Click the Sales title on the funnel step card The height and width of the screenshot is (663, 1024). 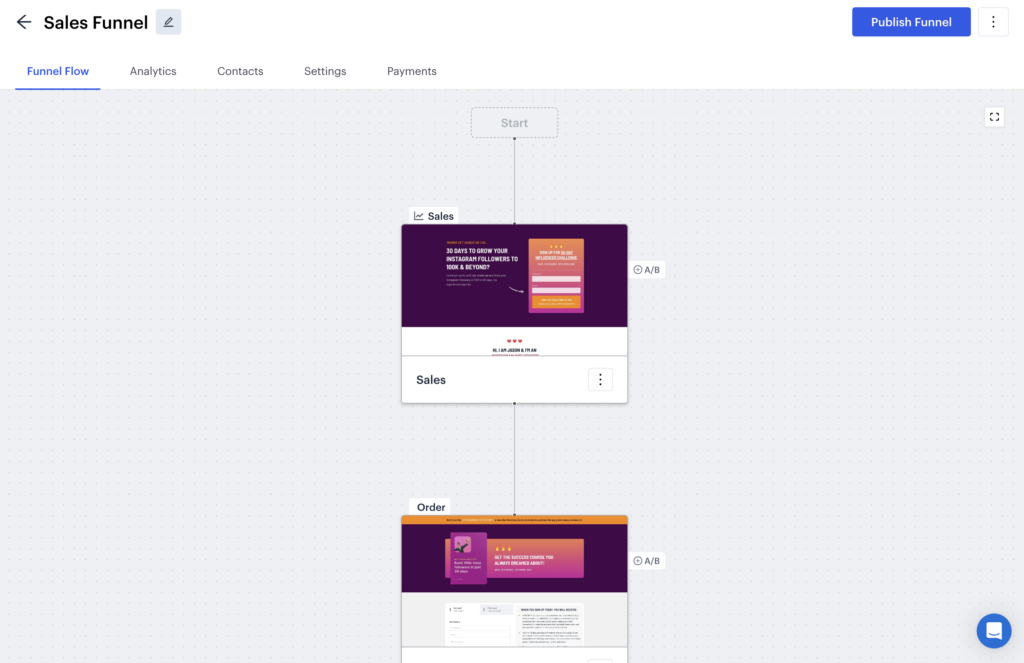(x=431, y=379)
